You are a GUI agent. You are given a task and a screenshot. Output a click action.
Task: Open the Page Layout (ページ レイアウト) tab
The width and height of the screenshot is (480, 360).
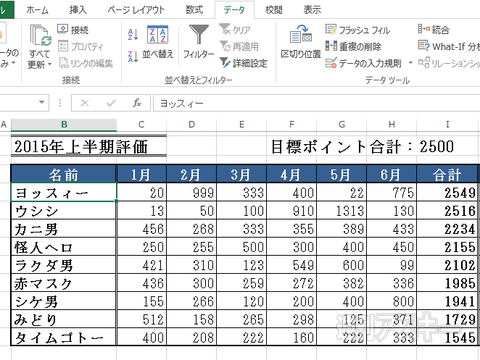pyautogui.click(x=136, y=10)
